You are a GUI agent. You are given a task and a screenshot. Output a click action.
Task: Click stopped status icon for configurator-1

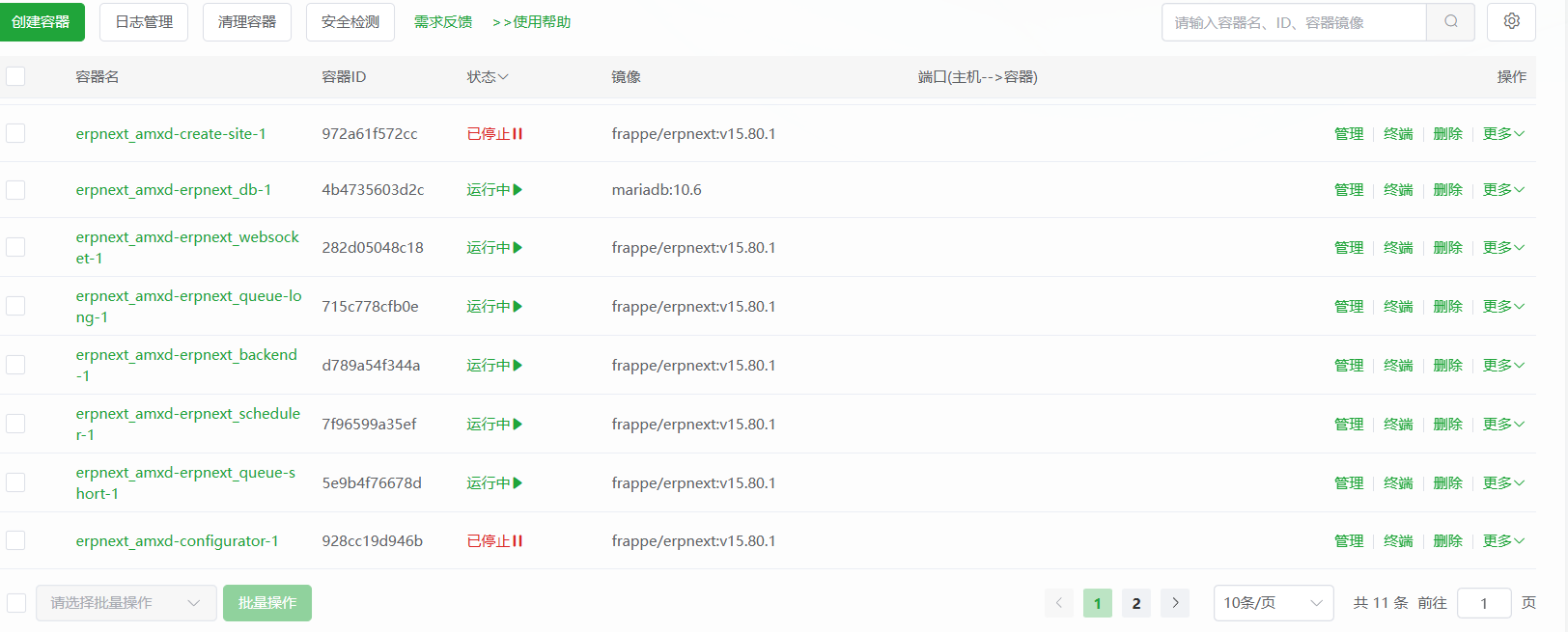point(518,541)
